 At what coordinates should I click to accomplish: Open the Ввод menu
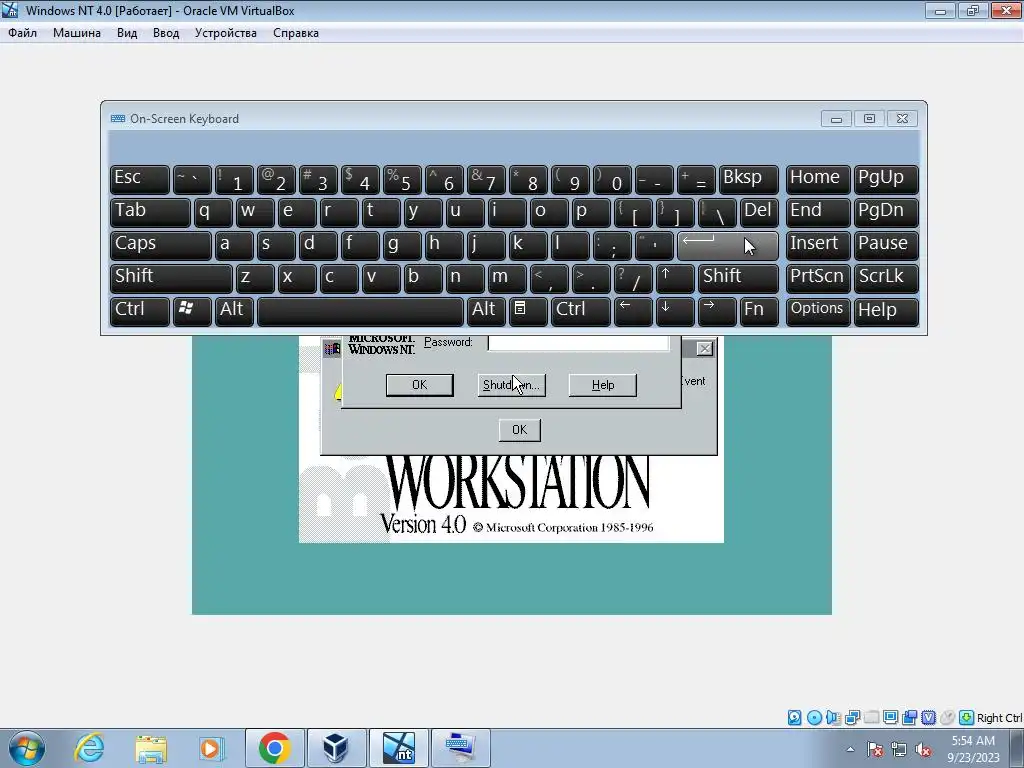(166, 33)
